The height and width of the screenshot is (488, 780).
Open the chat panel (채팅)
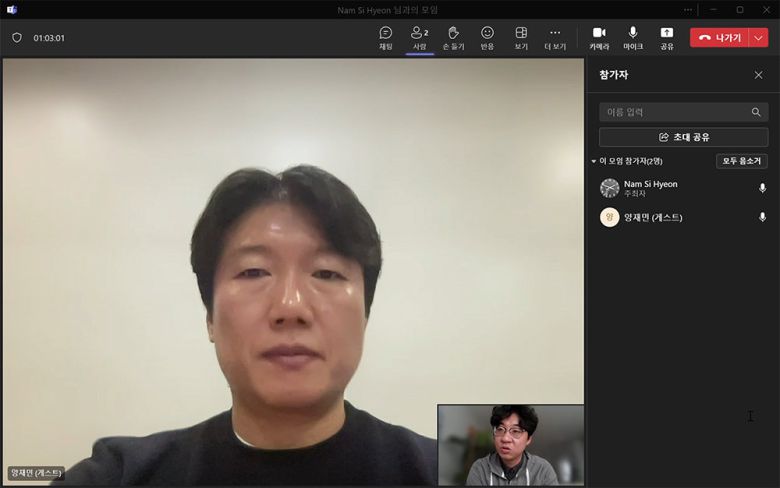pyautogui.click(x=386, y=38)
